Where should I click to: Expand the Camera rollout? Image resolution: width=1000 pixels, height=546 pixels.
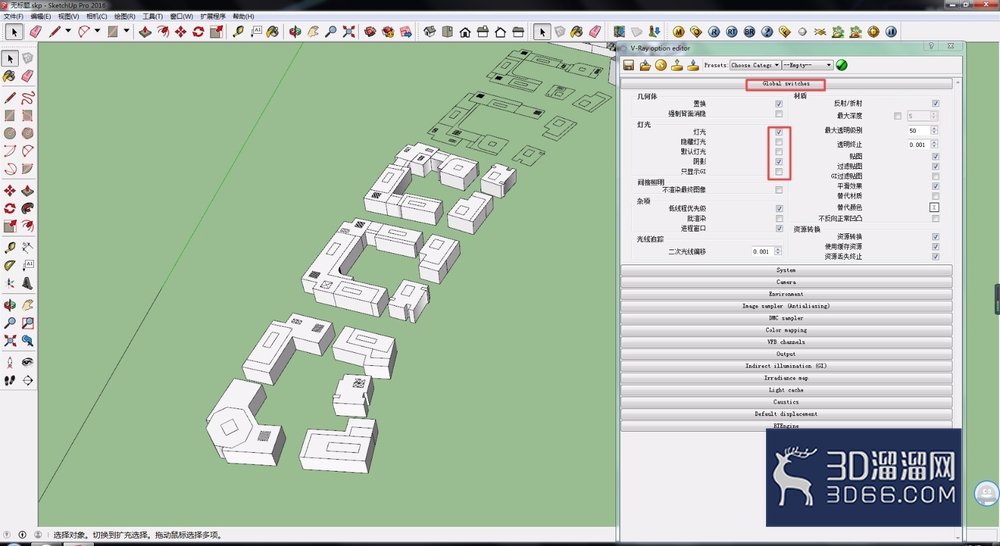coord(786,282)
